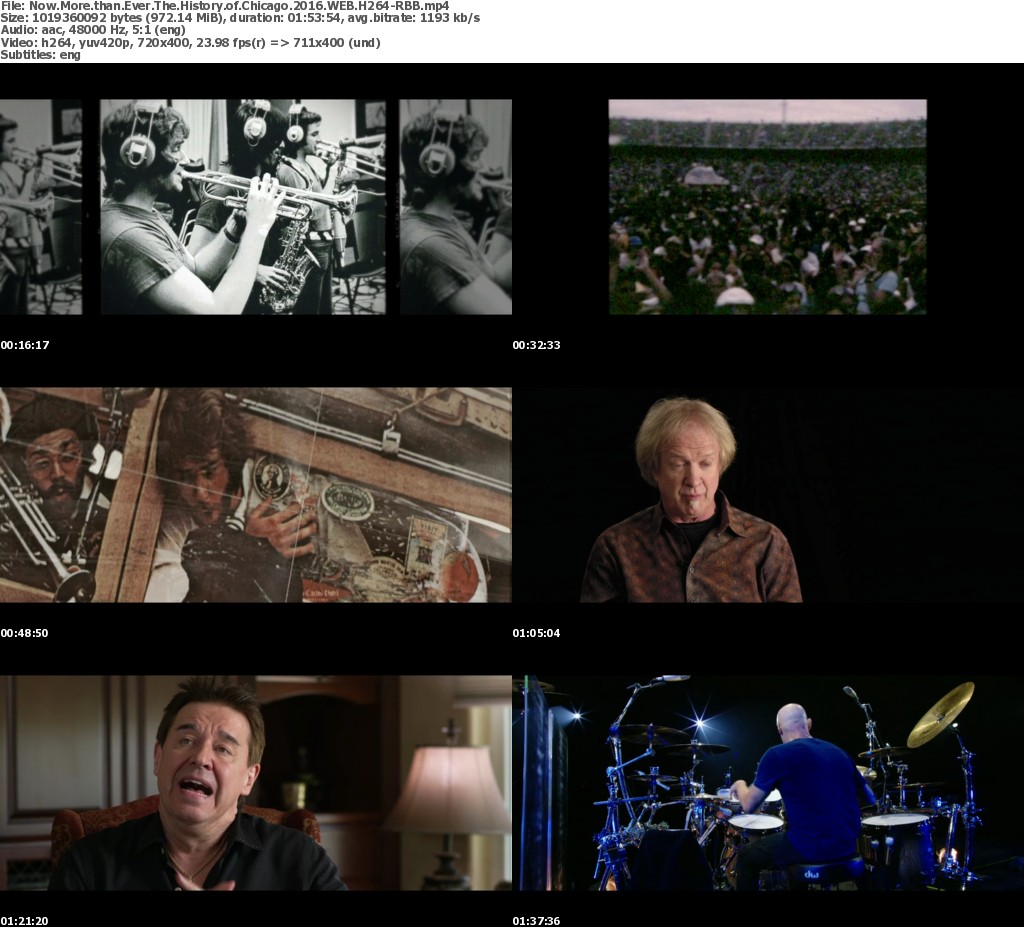Select the thumbnail of man in armchair

pyautogui.click(x=255, y=783)
